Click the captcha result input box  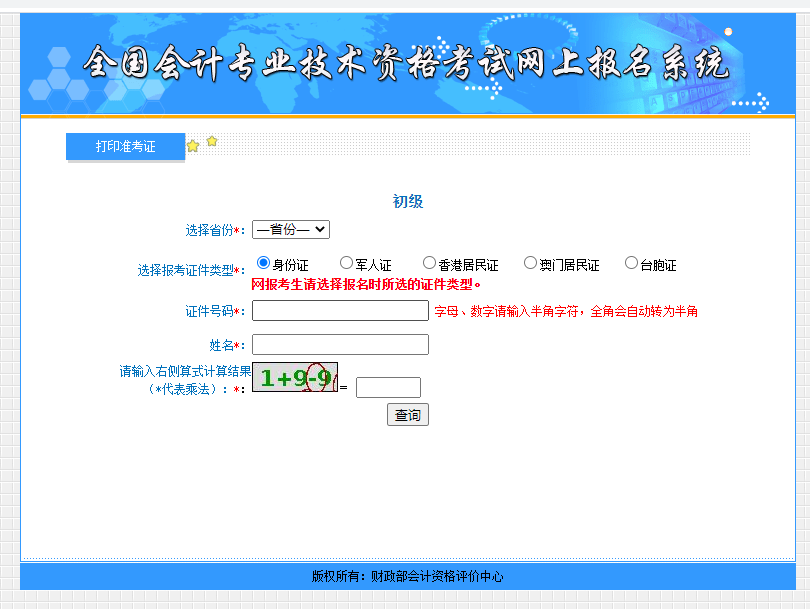coord(388,387)
